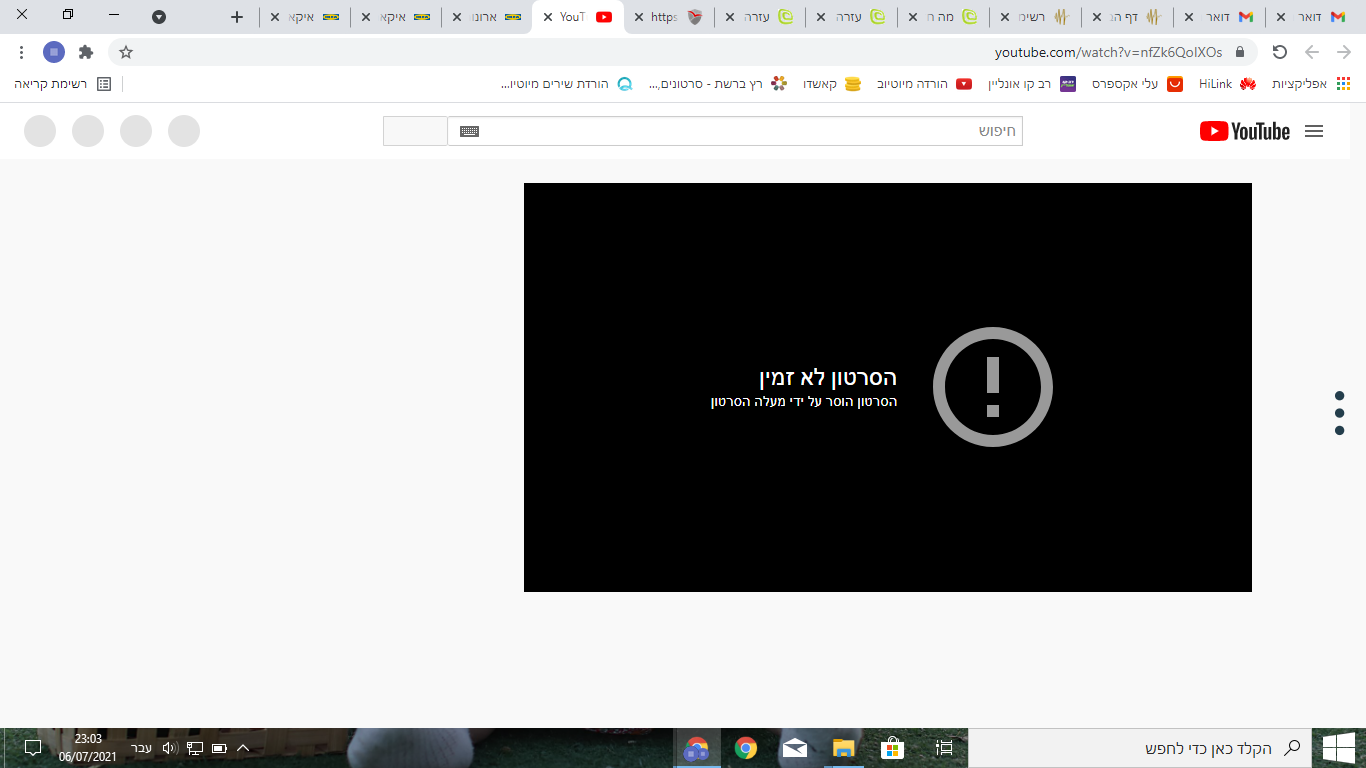
Task: Click the plain Chrome taskbar icon
Action: pos(746,748)
